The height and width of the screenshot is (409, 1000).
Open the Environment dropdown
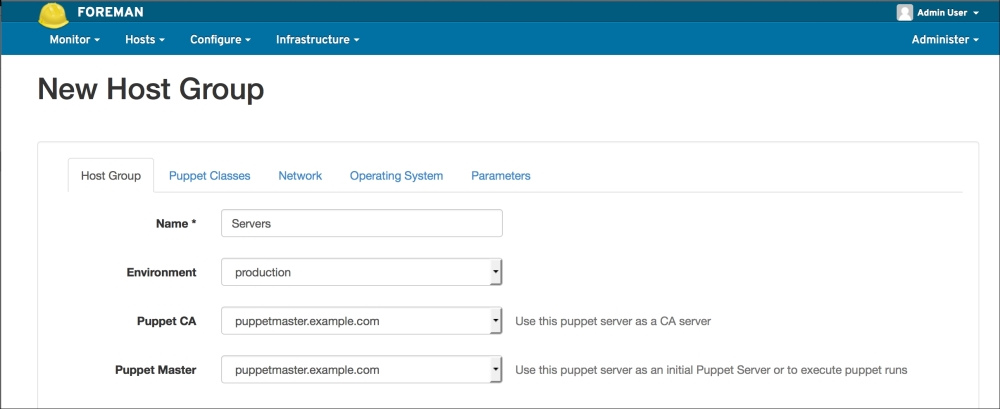(x=361, y=272)
